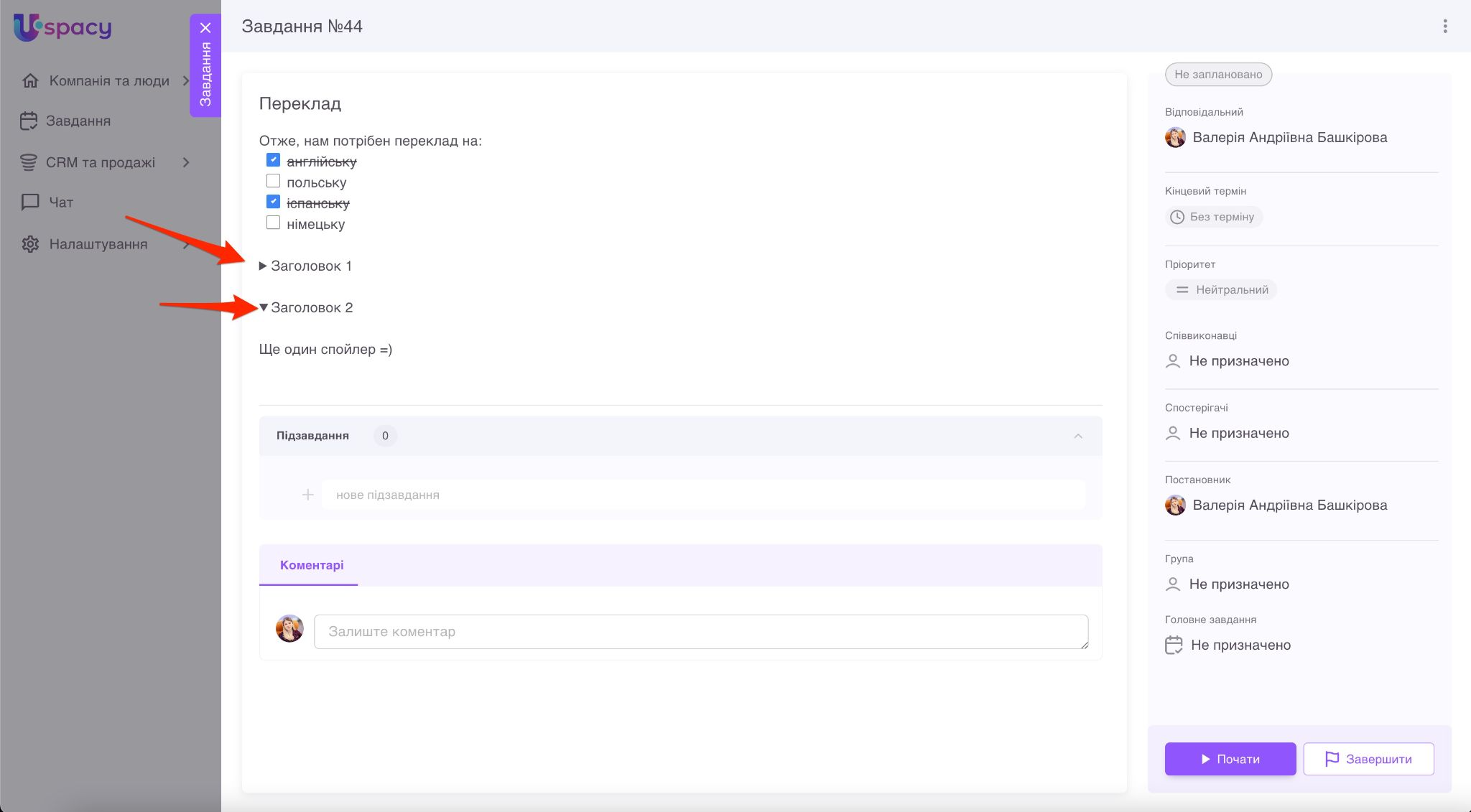1471x812 pixels.
Task: Click the Співвиконавці person icon
Action: (1172, 361)
